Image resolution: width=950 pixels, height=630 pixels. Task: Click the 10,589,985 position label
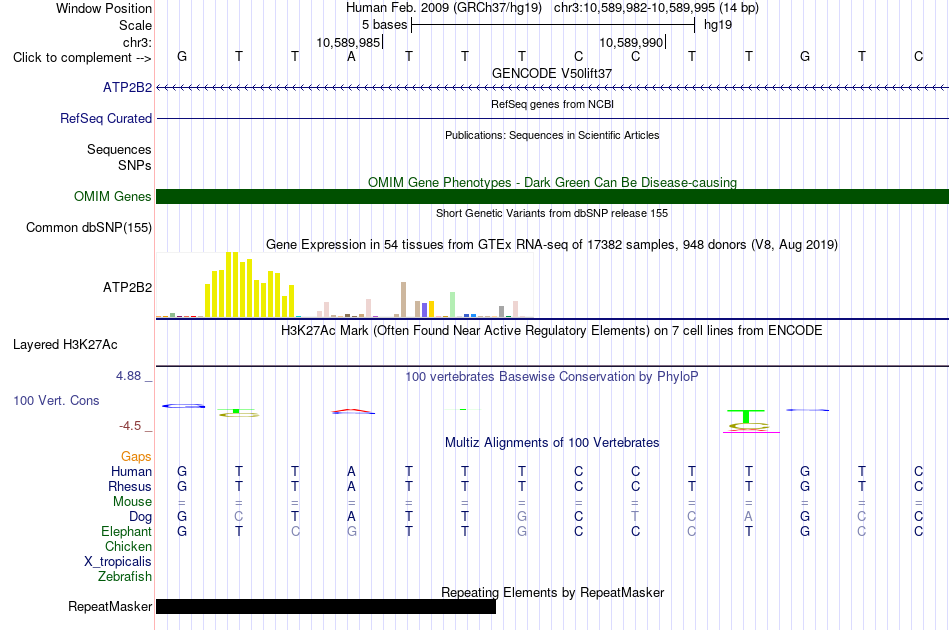(x=348, y=42)
